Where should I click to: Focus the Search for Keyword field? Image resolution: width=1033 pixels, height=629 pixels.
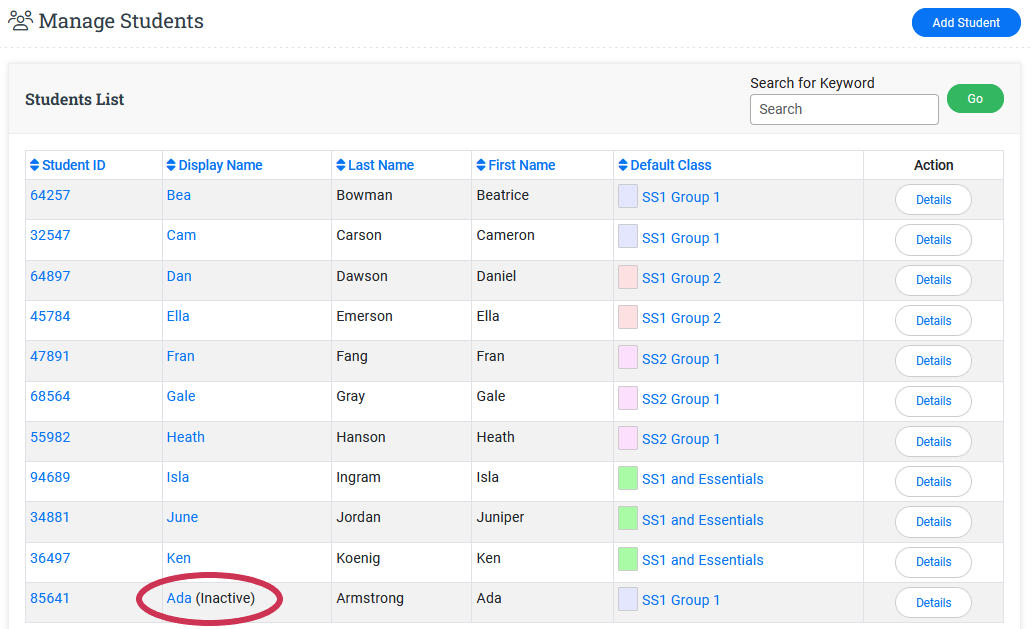tap(843, 110)
